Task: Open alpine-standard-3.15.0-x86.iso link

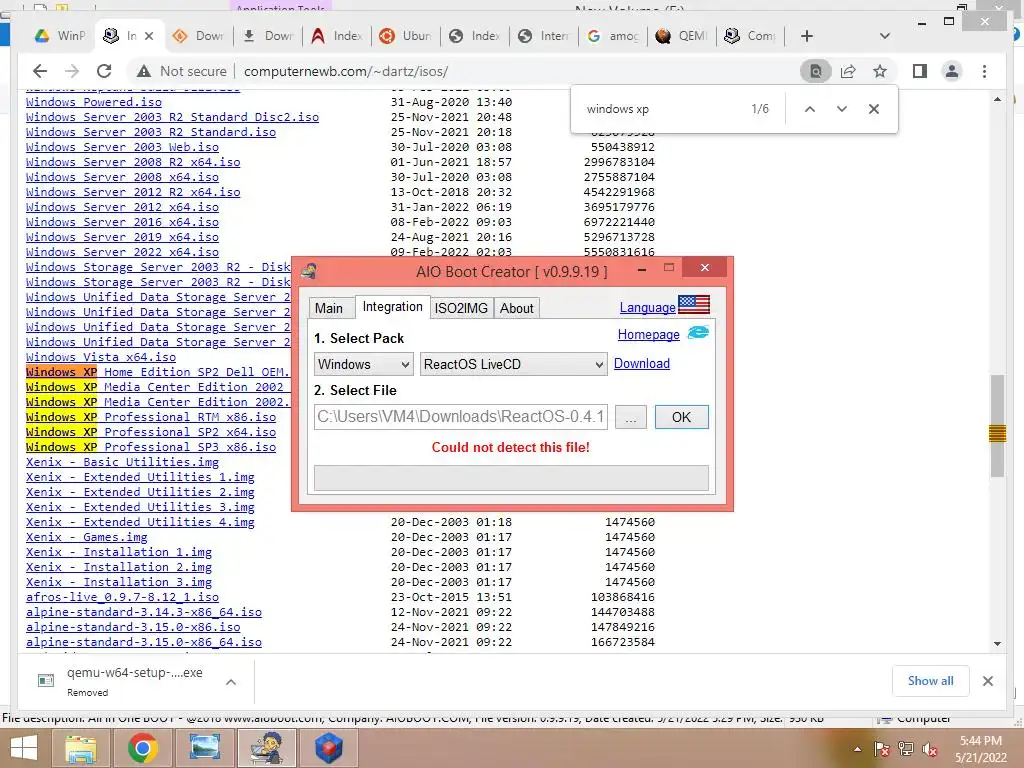Action: 133,627
